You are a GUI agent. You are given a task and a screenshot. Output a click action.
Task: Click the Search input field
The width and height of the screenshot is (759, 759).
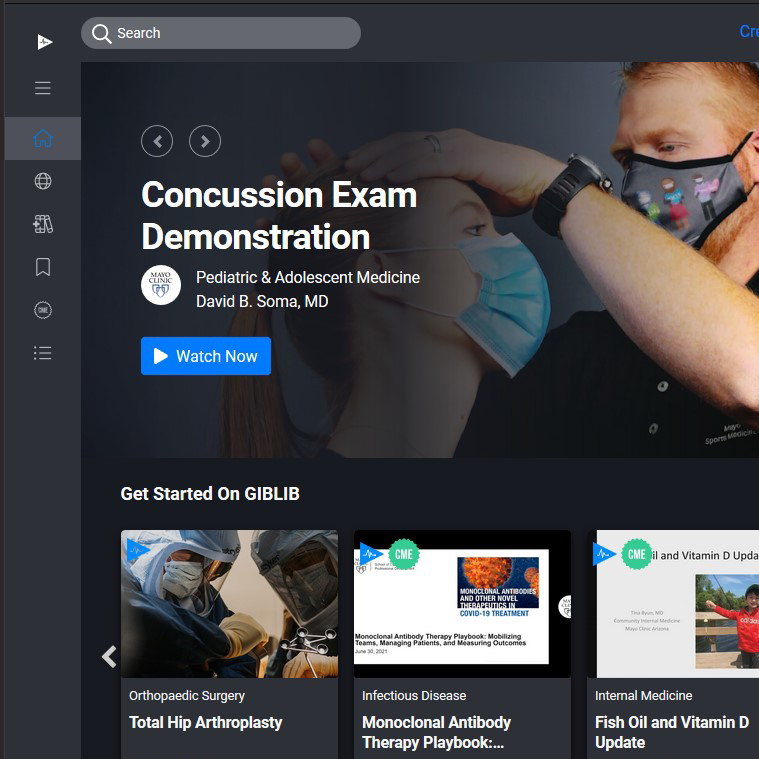[x=221, y=33]
